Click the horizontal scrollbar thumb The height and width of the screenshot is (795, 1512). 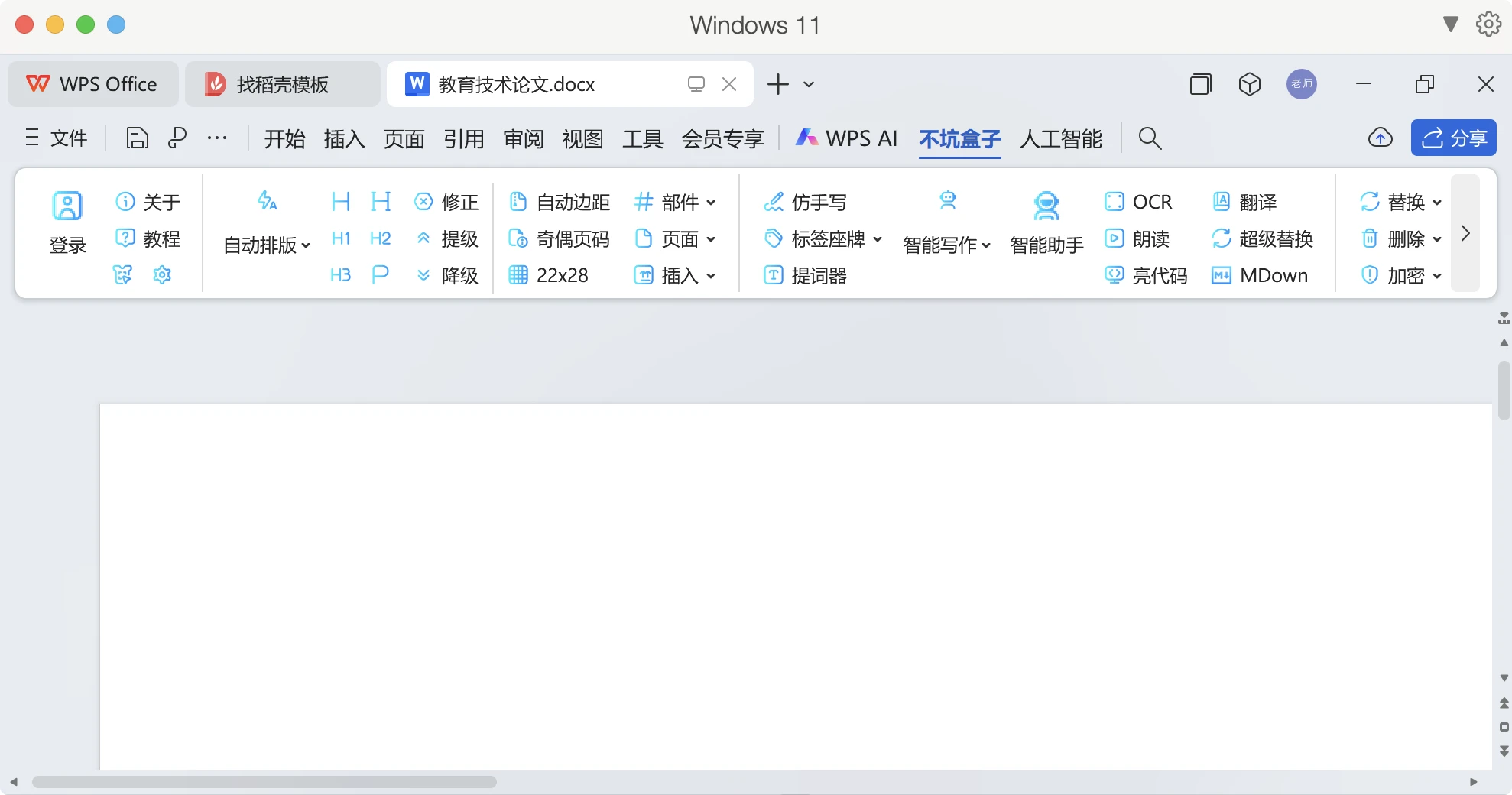pyautogui.click(x=264, y=782)
